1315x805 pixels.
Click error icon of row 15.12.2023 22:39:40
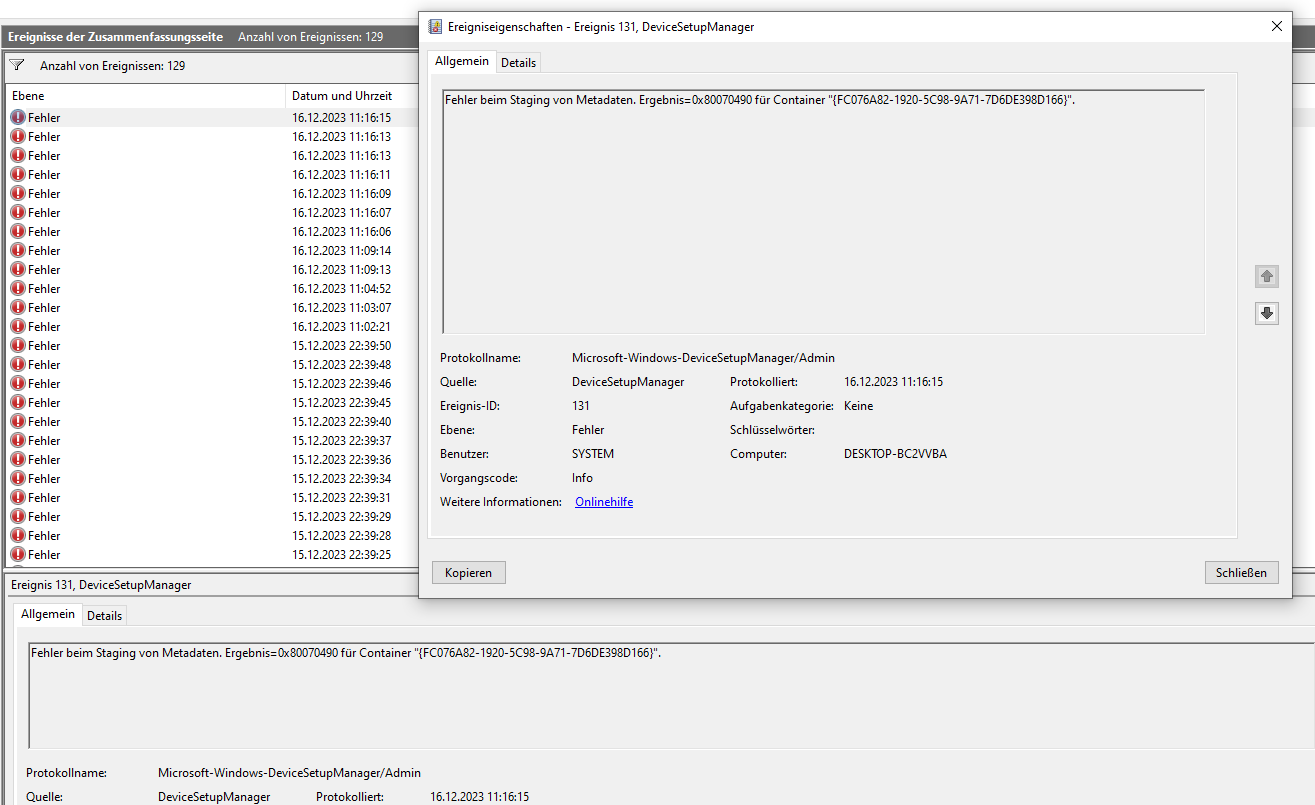18,421
